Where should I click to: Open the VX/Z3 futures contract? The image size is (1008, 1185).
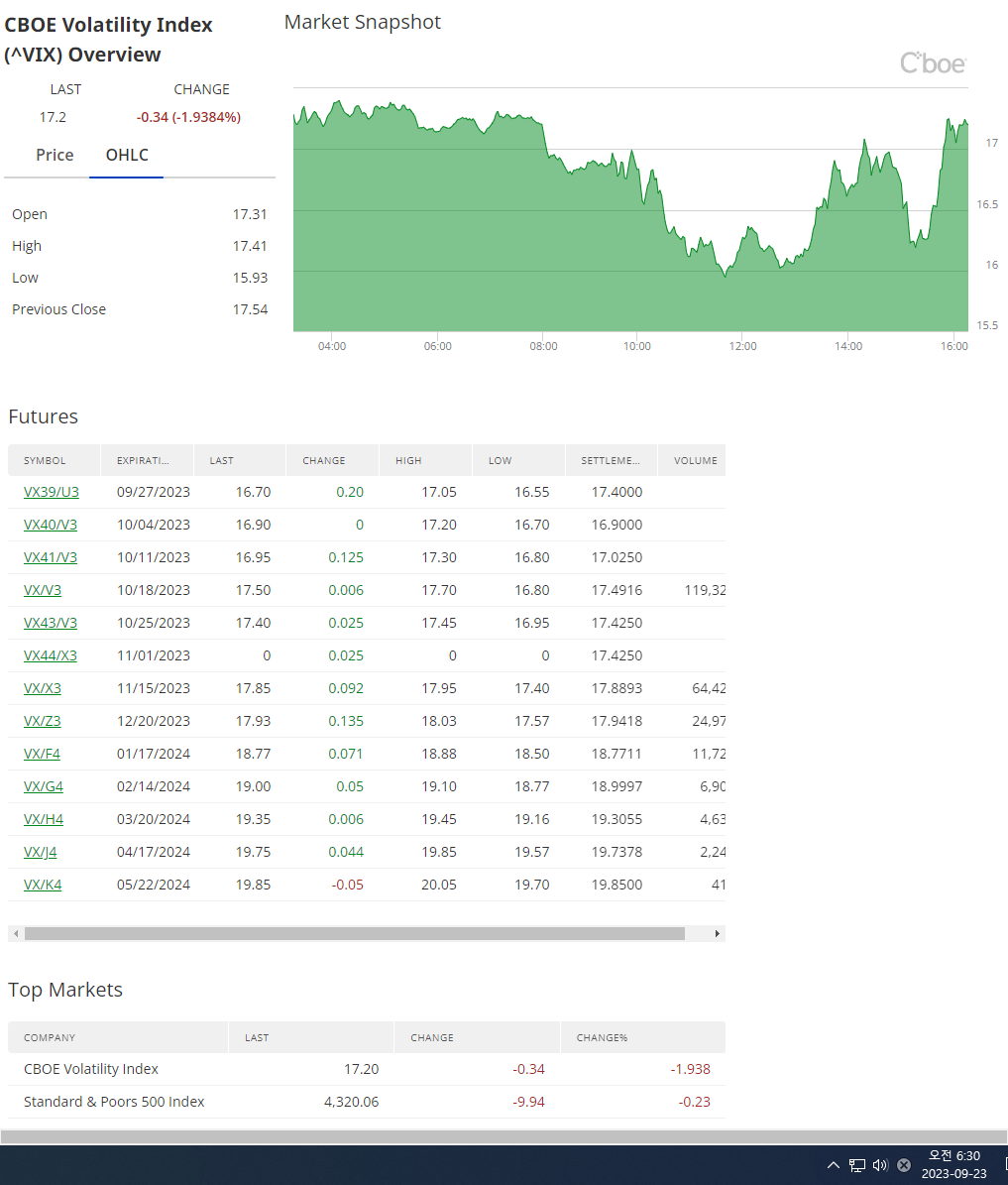(43, 721)
